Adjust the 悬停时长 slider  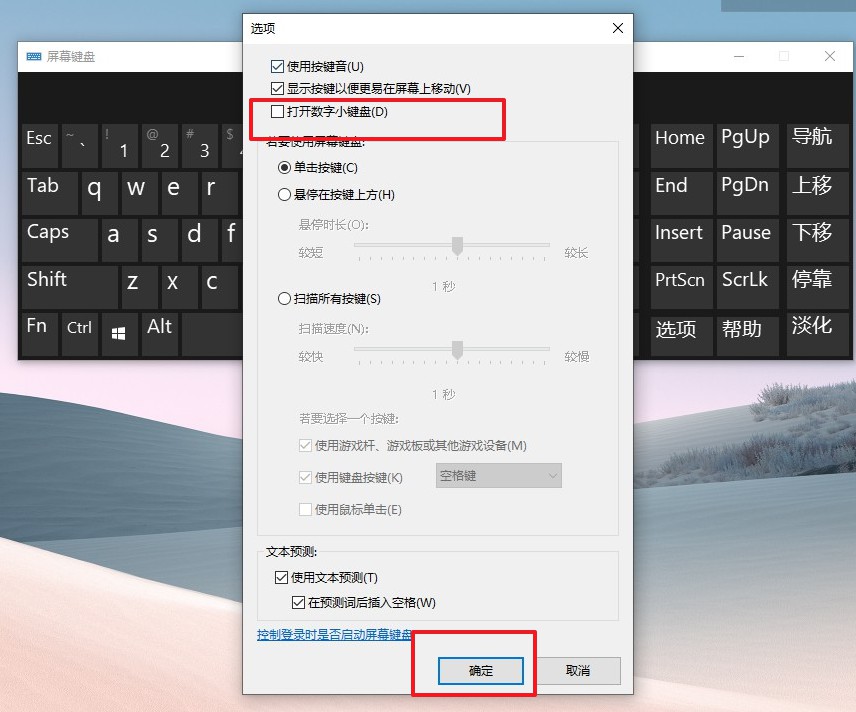[x=457, y=246]
